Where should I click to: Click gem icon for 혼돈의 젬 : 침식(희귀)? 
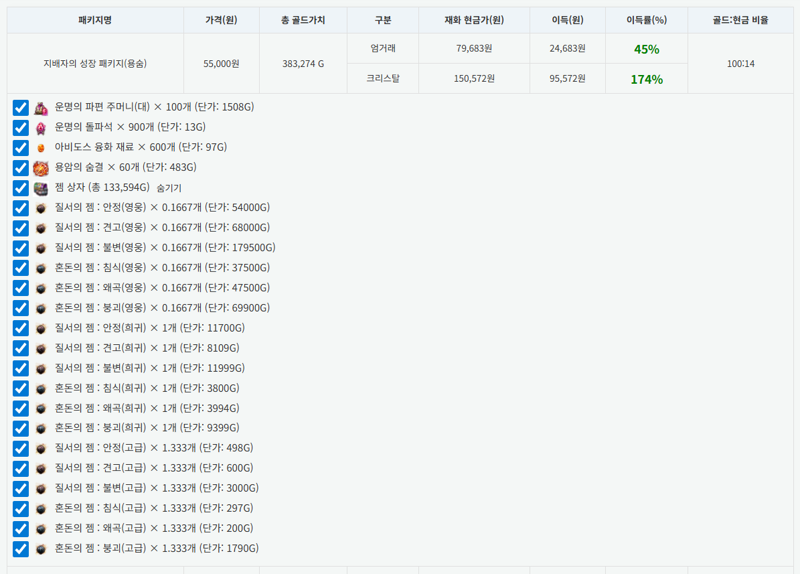pos(41,389)
